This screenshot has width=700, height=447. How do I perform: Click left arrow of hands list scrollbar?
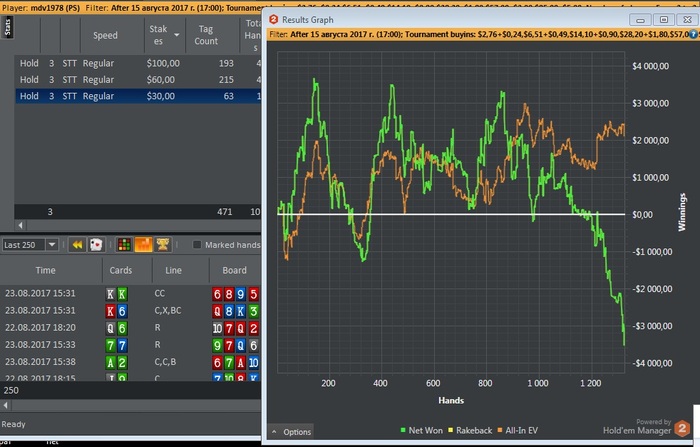(x=5, y=405)
